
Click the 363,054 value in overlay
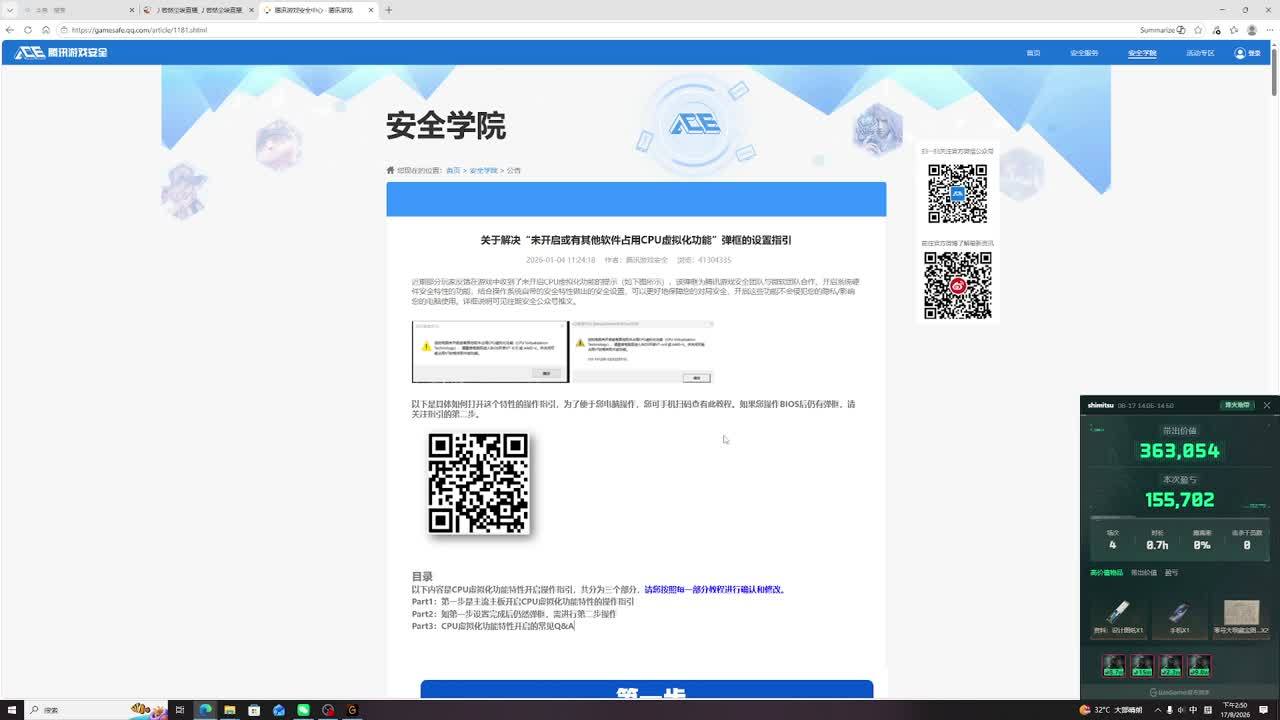click(1180, 451)
